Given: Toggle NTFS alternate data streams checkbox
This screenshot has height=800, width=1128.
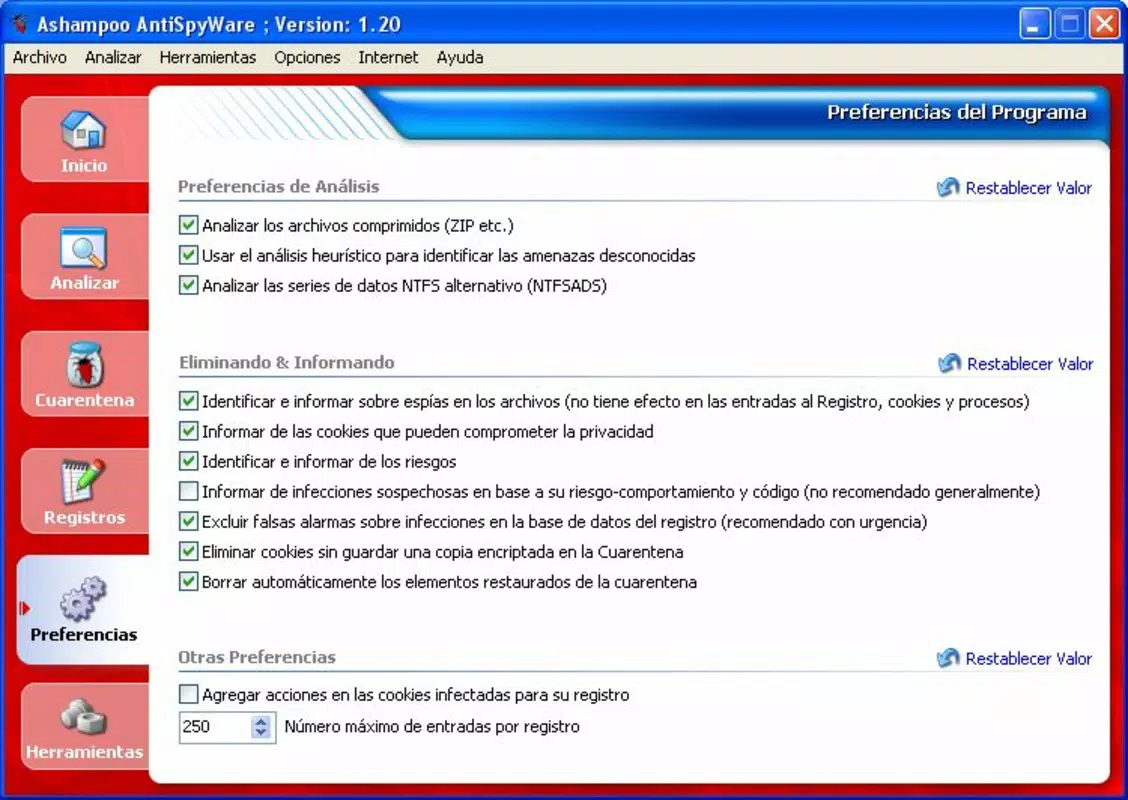Looking at the screenshot, I should (x=188, y=286).
